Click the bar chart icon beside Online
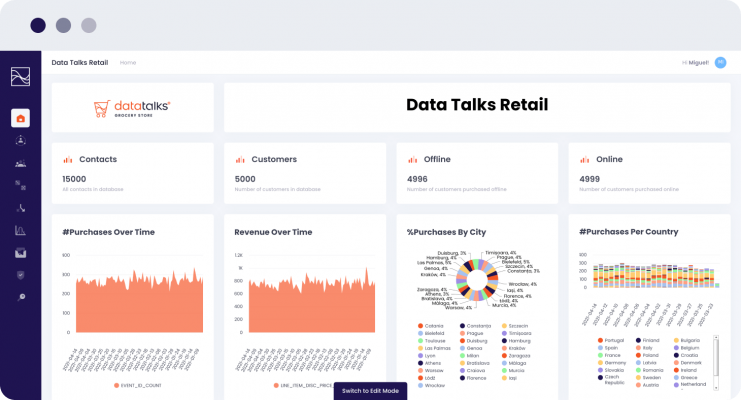The image size is (741, 400). pos(585,160)
